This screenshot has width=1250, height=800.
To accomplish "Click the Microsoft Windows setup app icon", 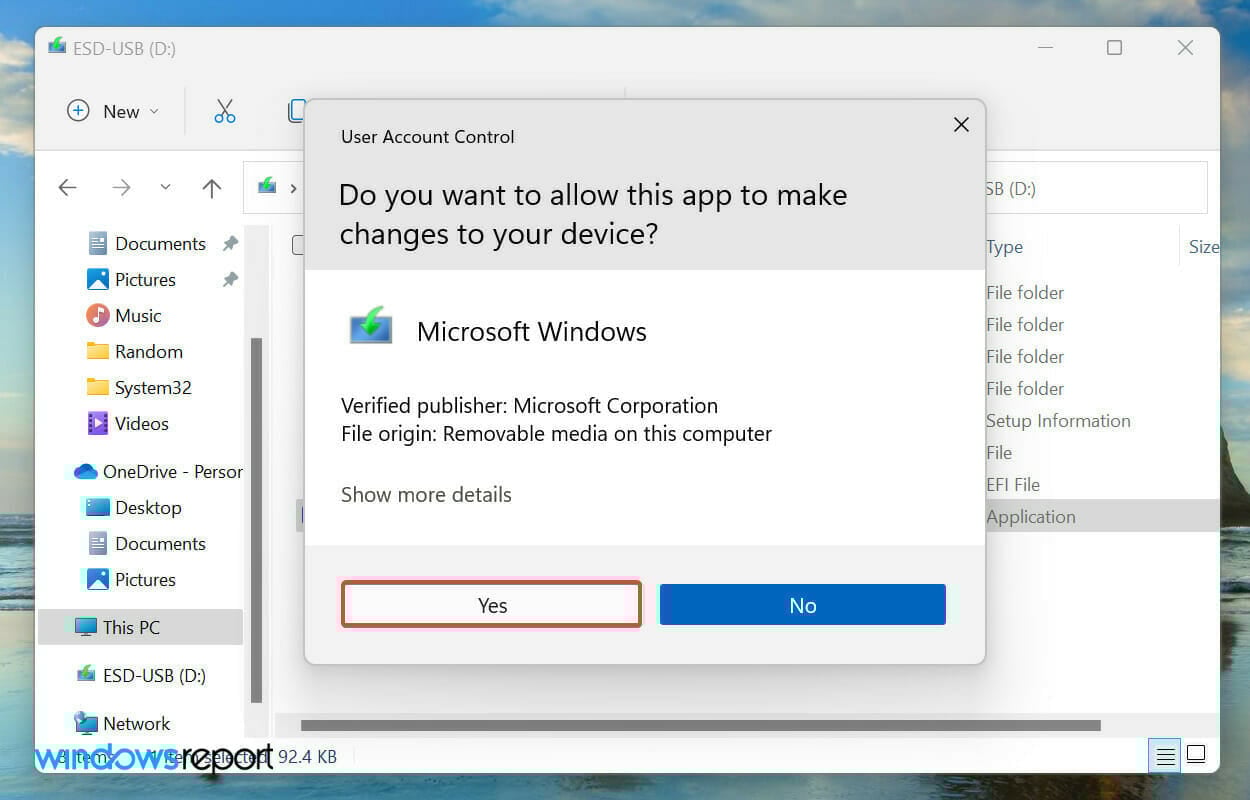I will click(x=371, y=327).
